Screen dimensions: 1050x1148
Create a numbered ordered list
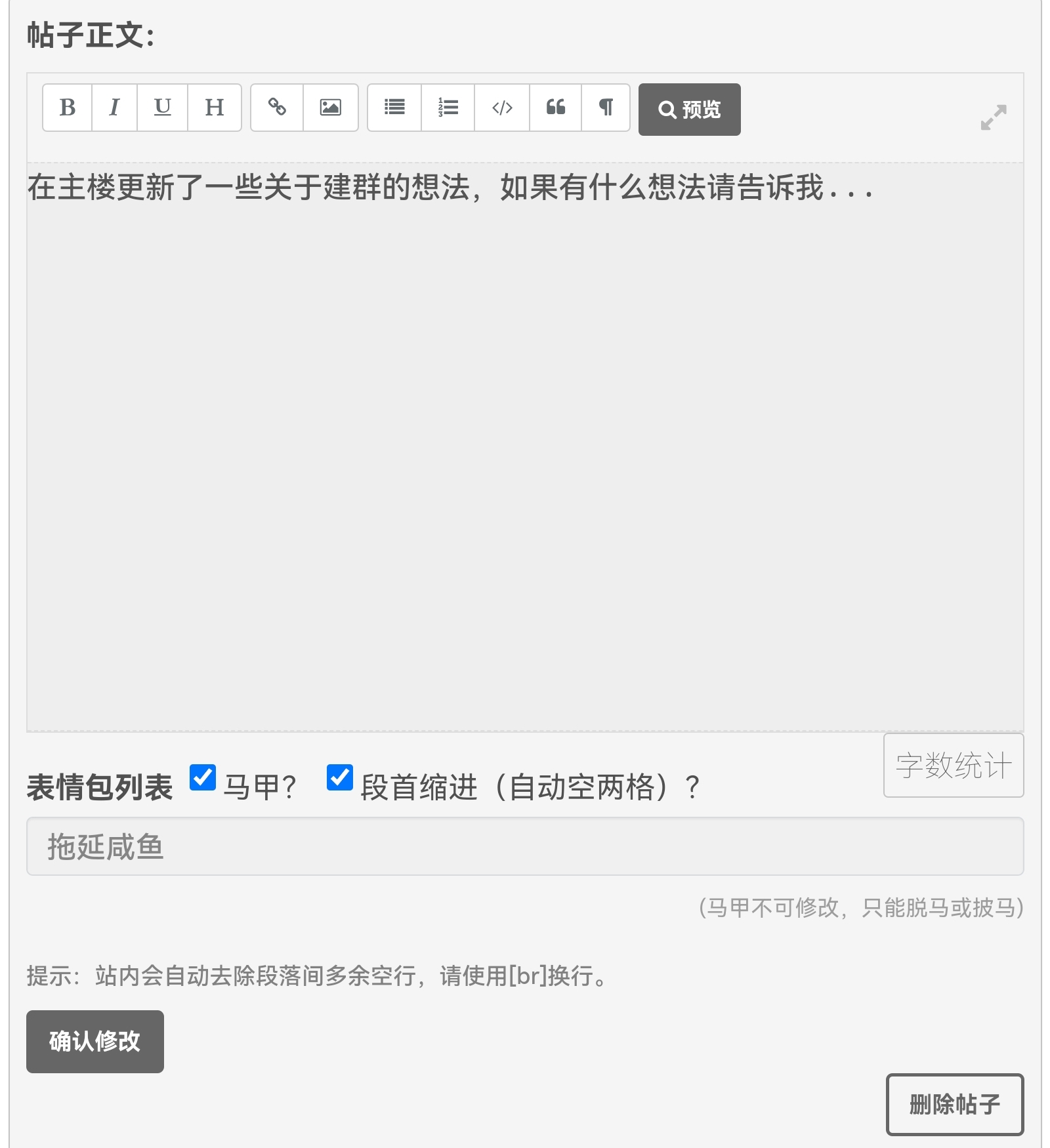(448, 108)
